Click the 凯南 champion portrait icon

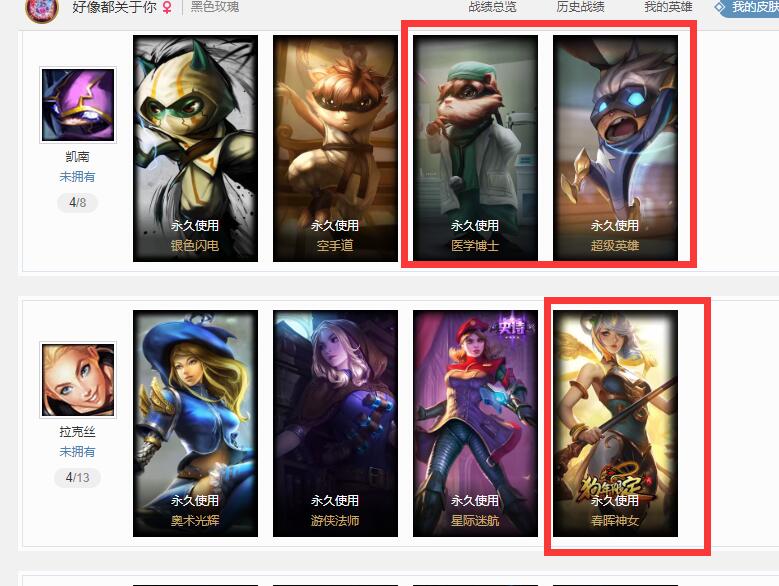(78, 105)
